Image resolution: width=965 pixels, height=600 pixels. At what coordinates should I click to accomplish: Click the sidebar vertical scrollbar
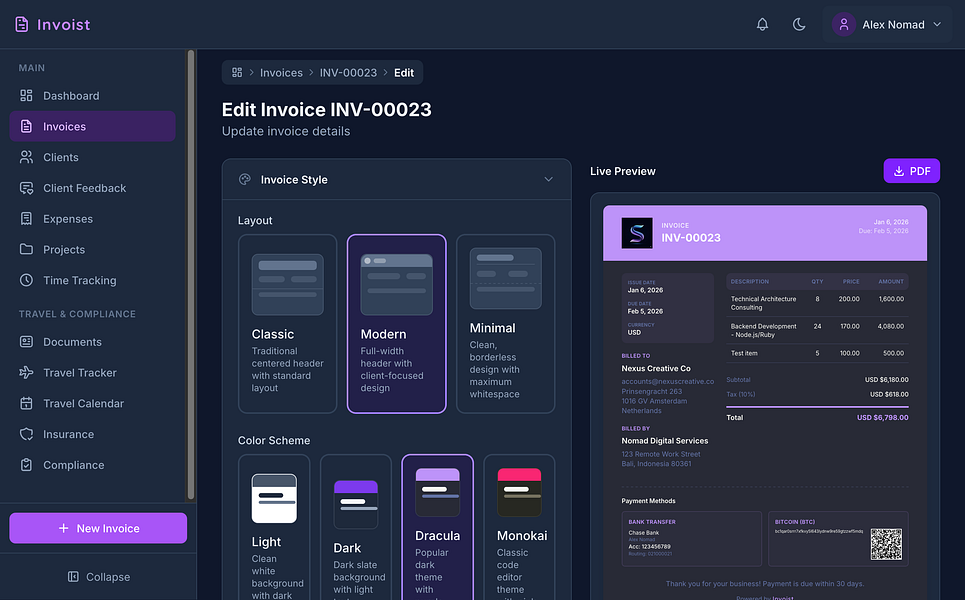(x=191, y=274)
